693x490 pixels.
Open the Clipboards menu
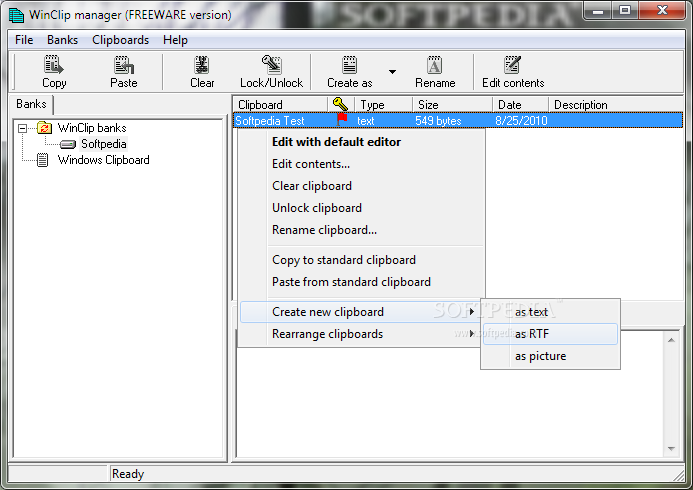coord(120,40)
